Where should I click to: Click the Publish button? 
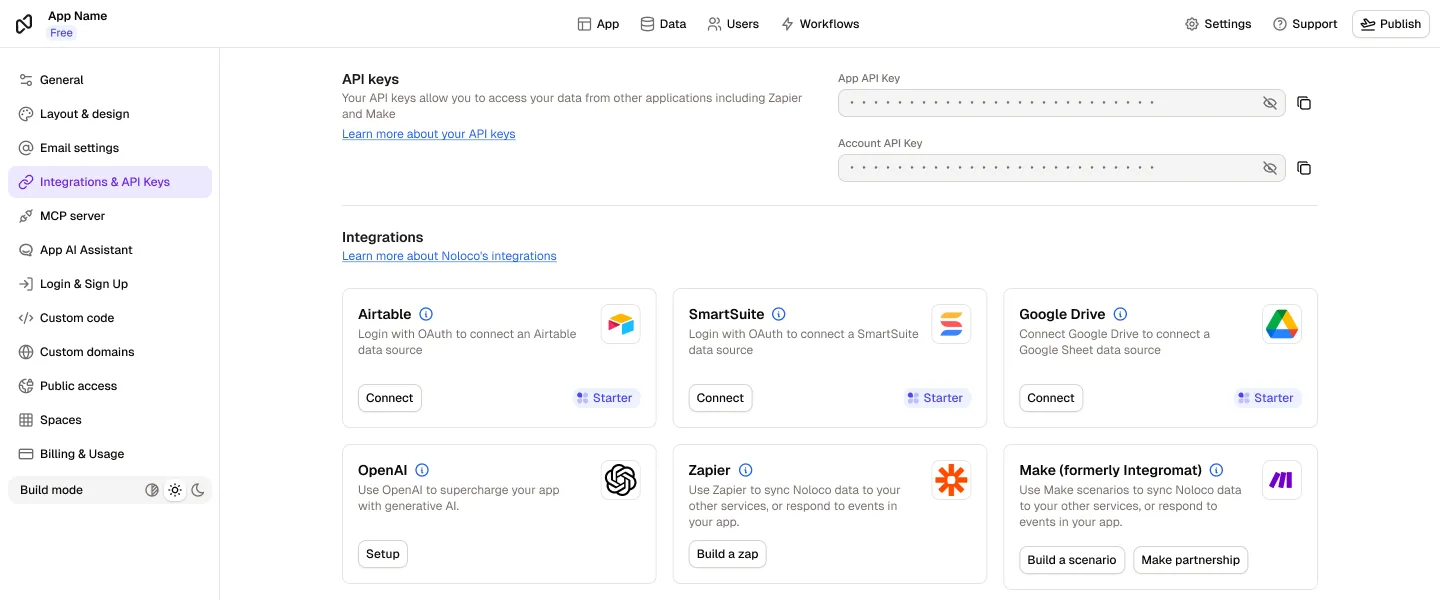click(1391, 24)
